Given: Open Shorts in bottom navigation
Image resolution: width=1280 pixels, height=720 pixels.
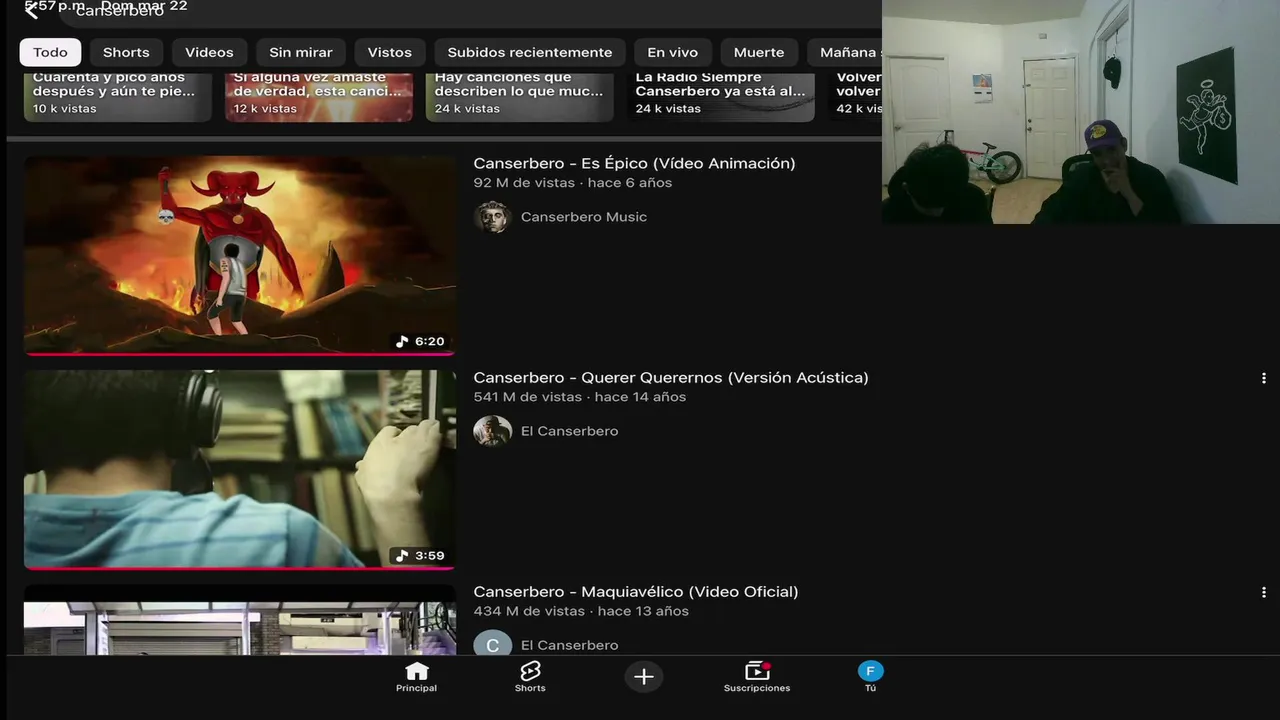Looking at the screenshot, I should (530, 677).
